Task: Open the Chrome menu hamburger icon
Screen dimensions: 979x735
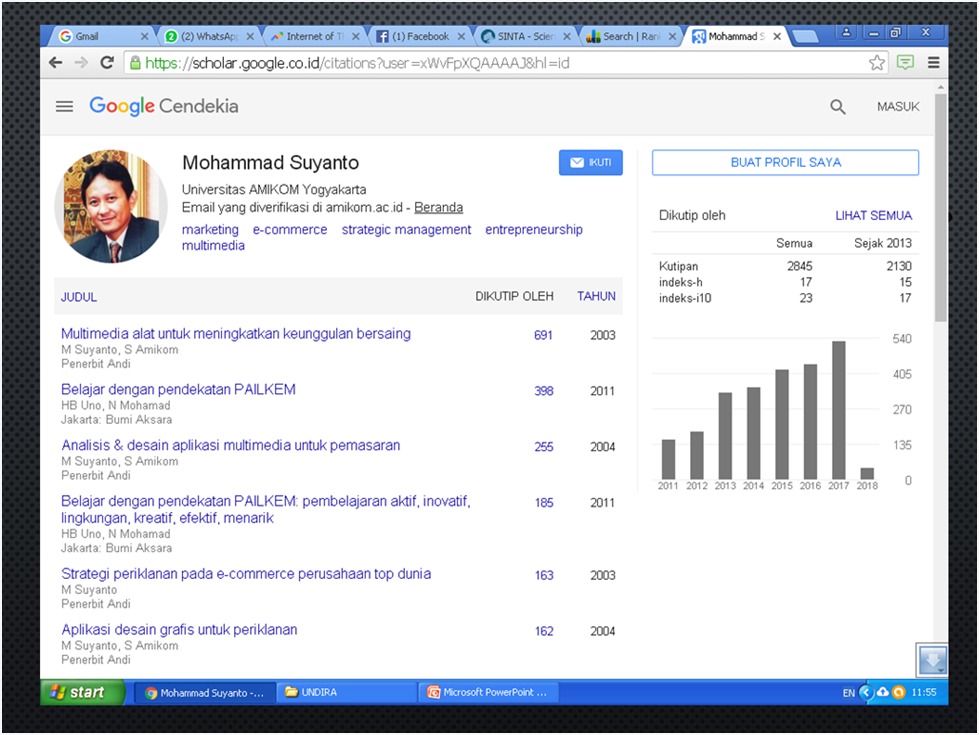Action: [x=933, y=62]
